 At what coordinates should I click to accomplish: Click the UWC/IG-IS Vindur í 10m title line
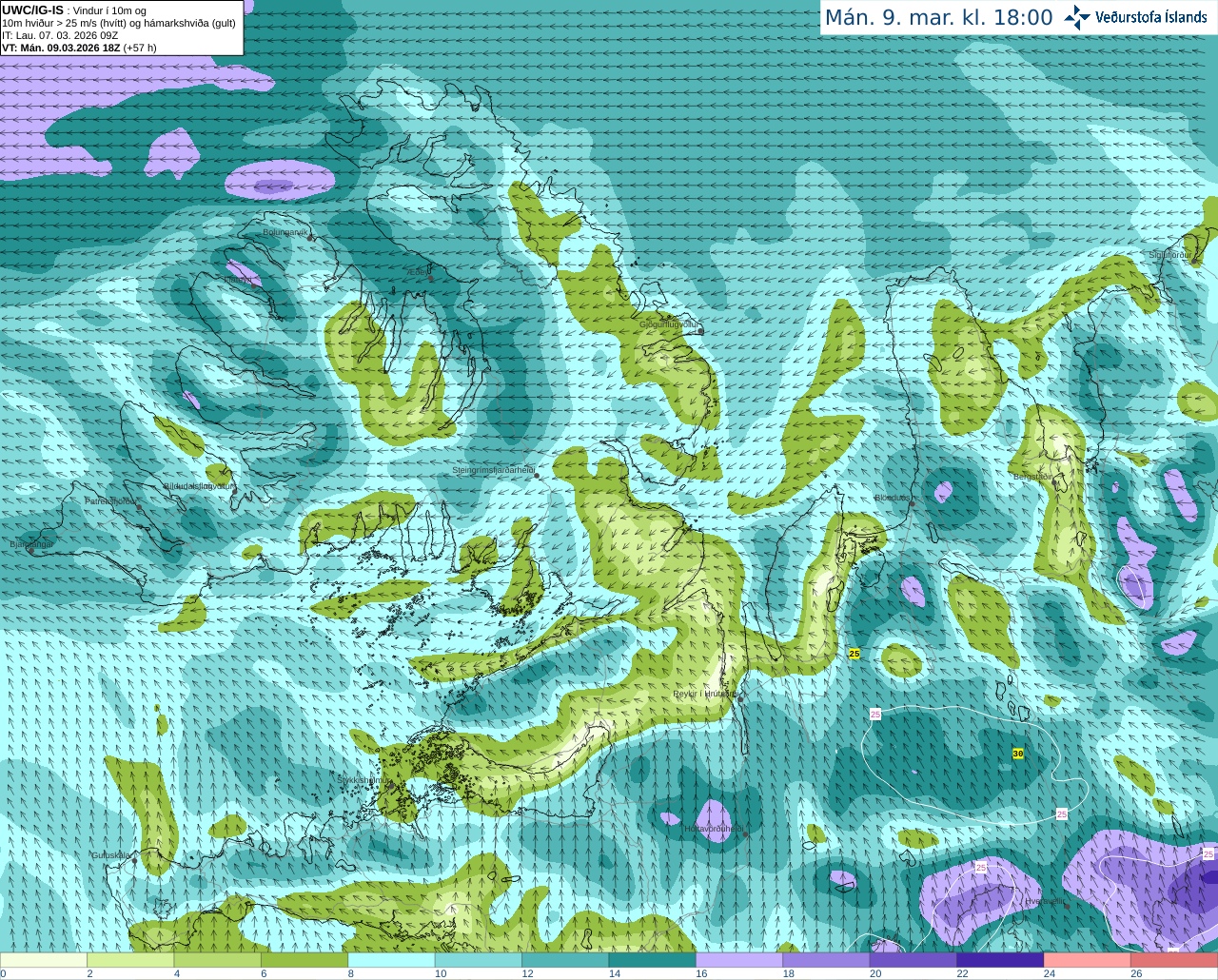tap(74, 10)
